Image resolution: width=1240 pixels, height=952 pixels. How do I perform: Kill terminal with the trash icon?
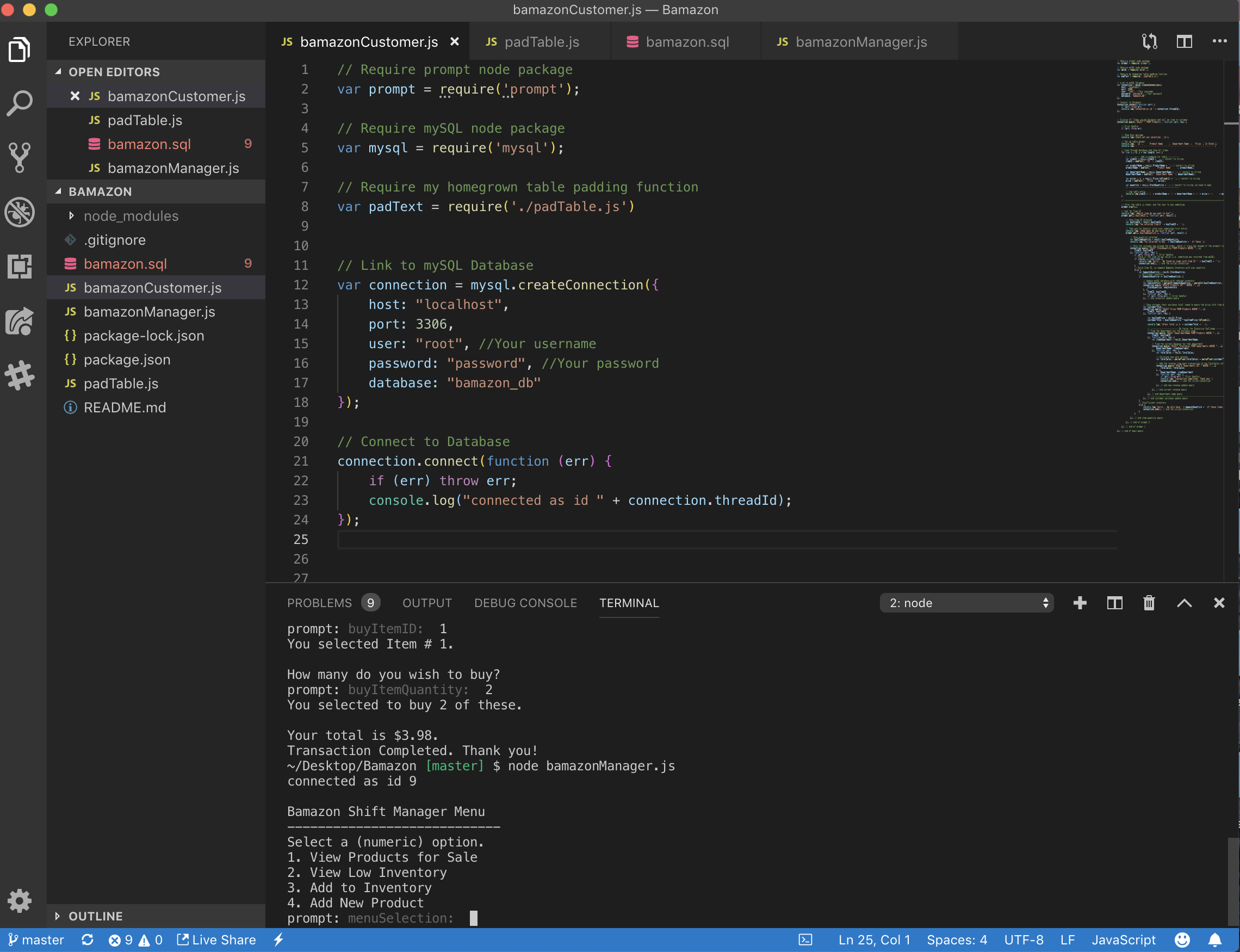pyautogui.click(x=1149, y=603)
